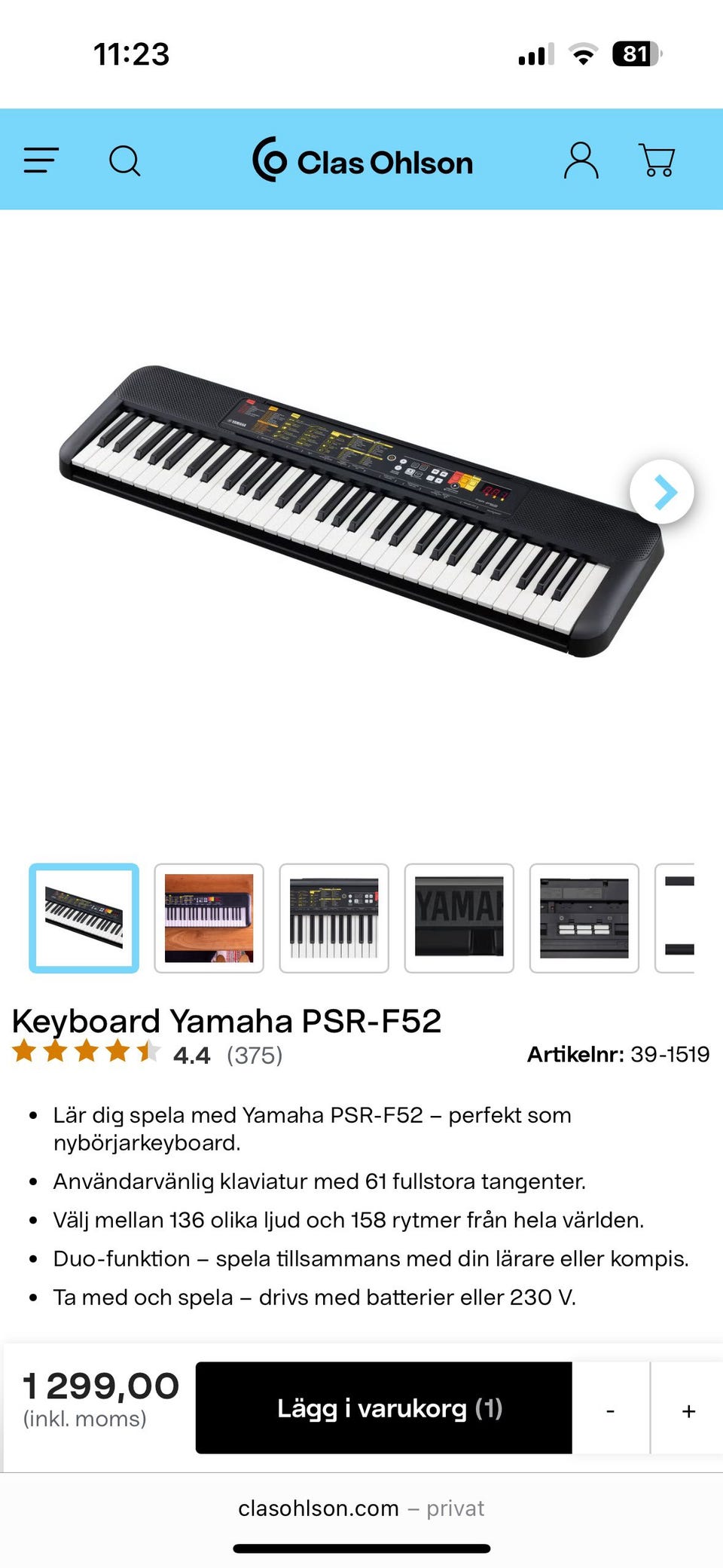The height and width of the screenshot is (1568, 723).
Task: Select the close-up keys thumbnail
Action: [x=334, y=918]
